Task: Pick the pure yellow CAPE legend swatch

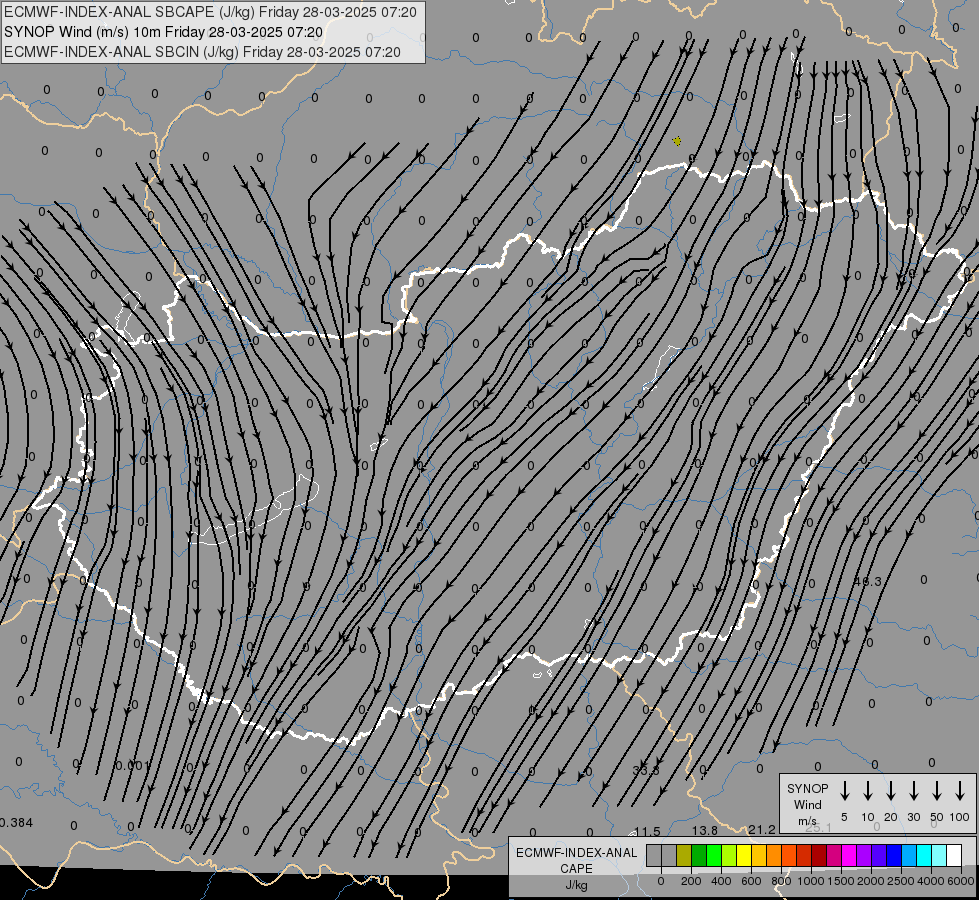Action: [744, 855]
